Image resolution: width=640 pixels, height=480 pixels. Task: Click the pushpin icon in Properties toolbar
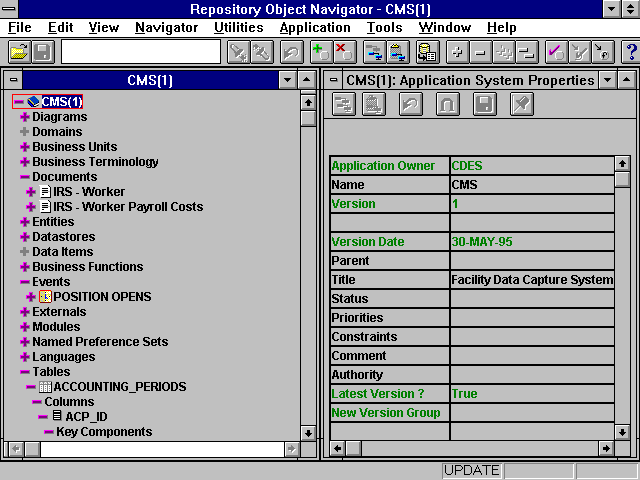click(x=521, y=104)
